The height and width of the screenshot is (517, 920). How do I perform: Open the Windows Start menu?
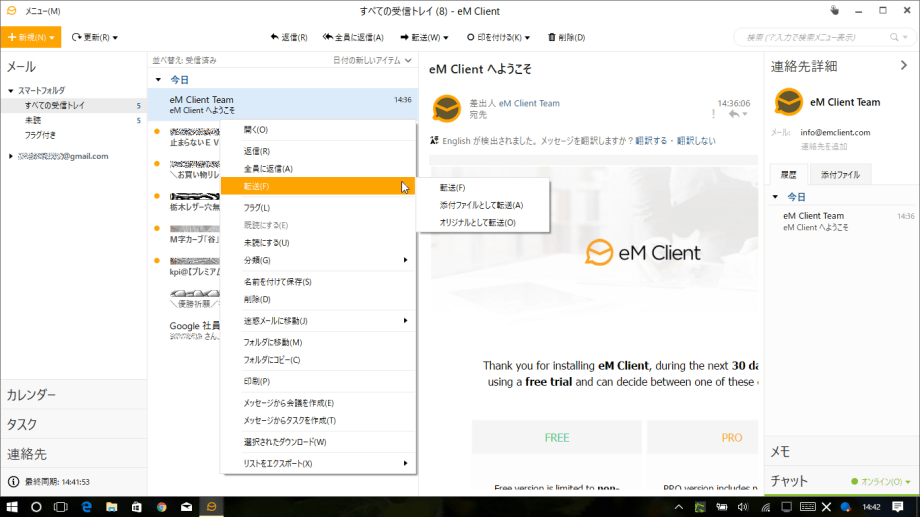tap(12, 506)
